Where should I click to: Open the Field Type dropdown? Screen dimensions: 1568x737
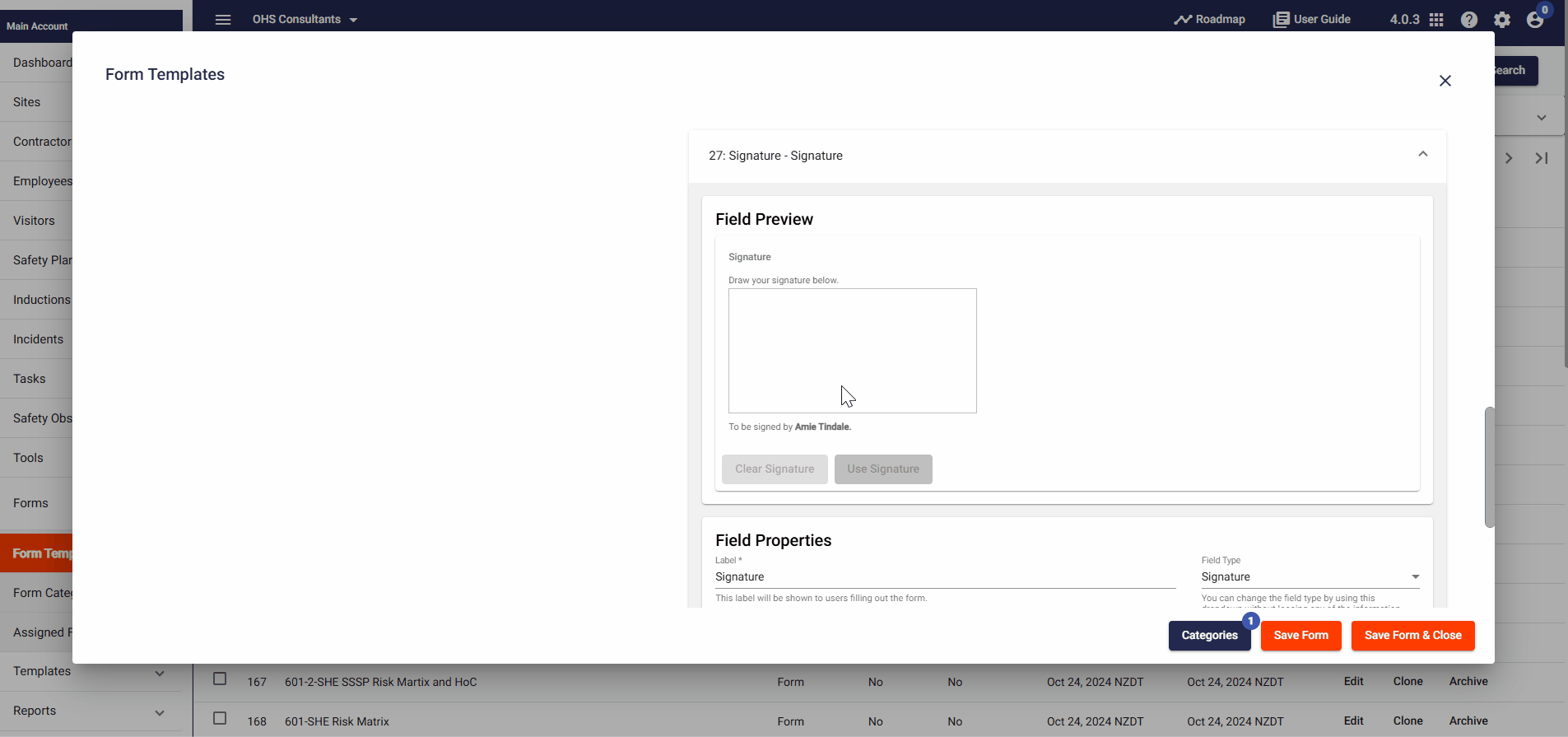(x=1310, y=577)
